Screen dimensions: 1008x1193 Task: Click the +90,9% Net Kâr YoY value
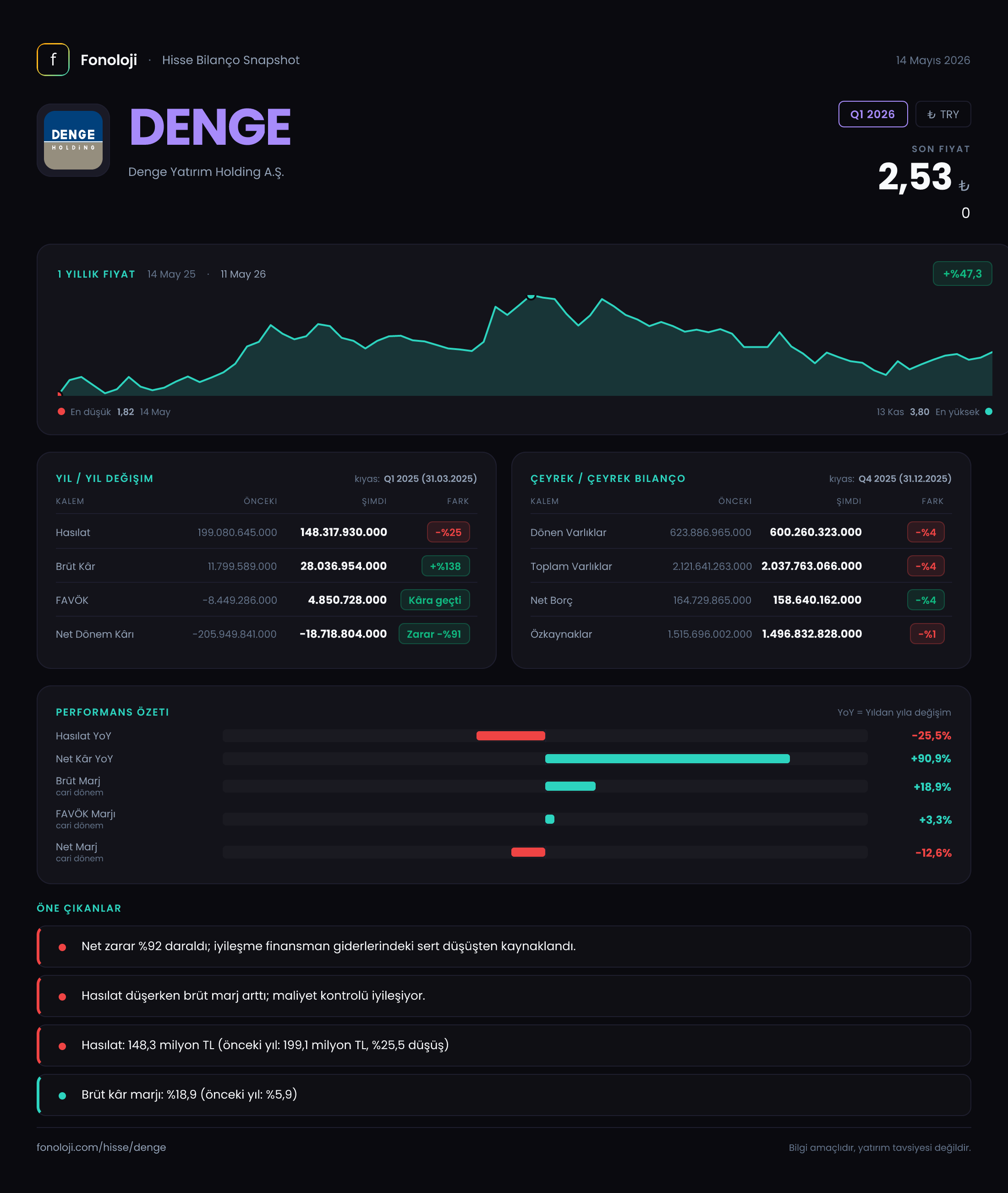(931, 758)
